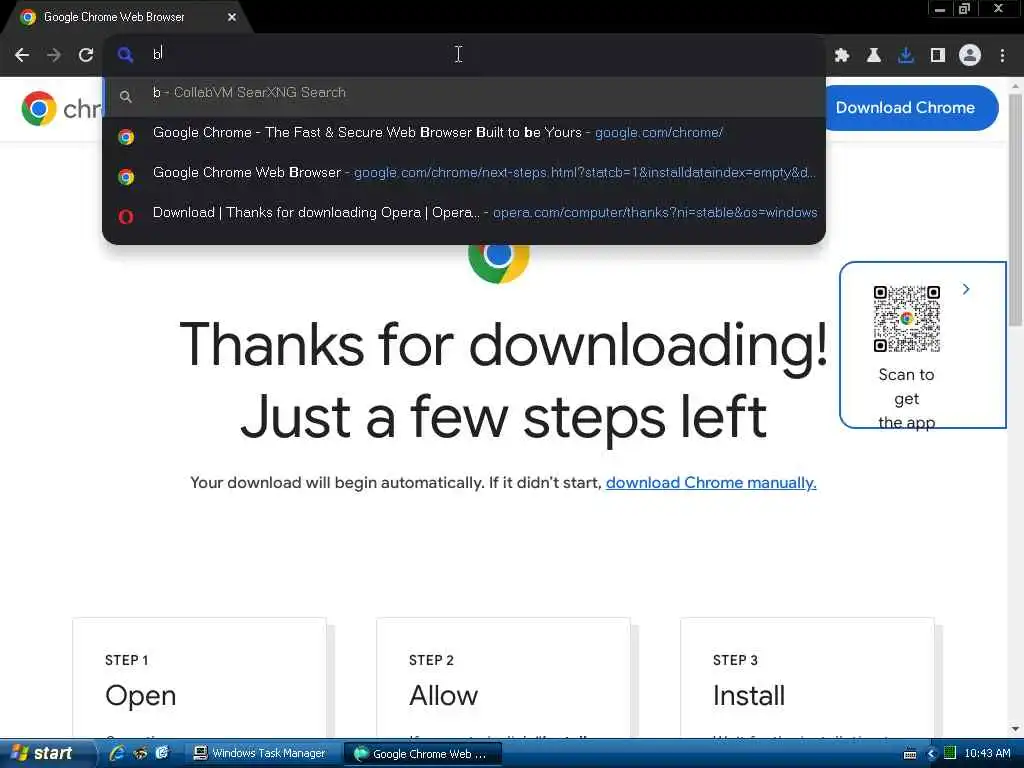Click the magnifier icon in the address bar
This screenshot has width=1024, height=768.
[125, 54]
